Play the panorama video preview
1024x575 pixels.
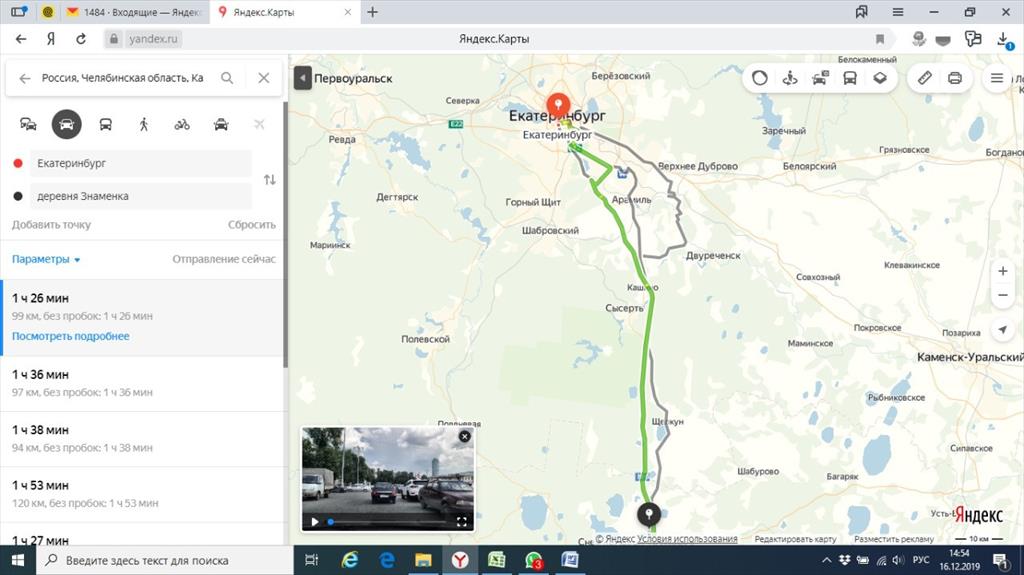[x=315, y=522]
